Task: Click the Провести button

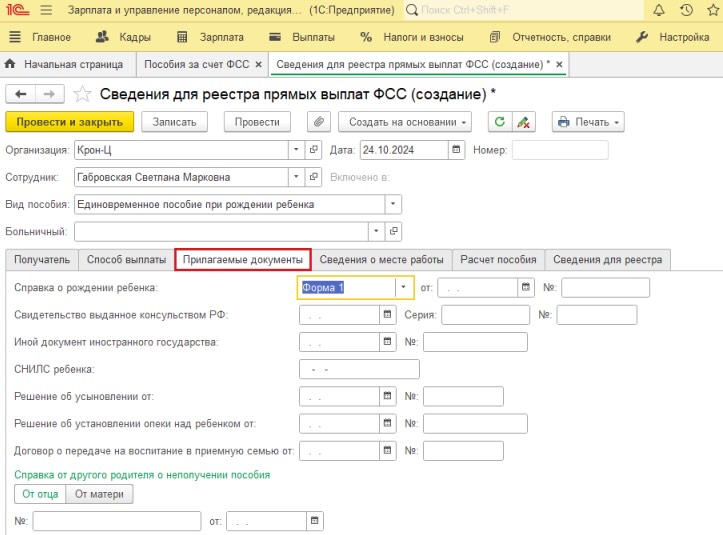Action: point(257,122)
